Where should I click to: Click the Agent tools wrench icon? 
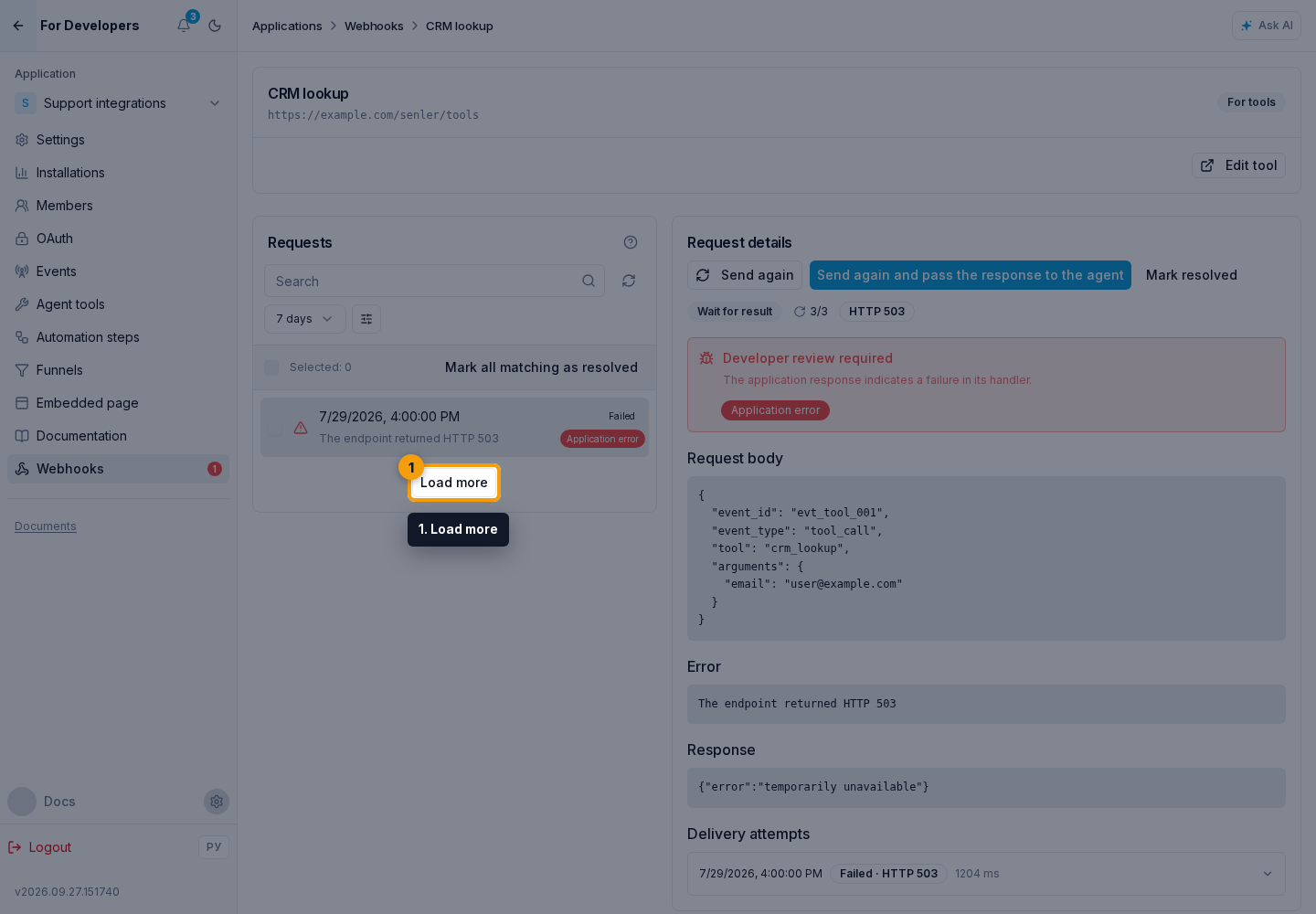pyautogui.click(x=22, y=304)
